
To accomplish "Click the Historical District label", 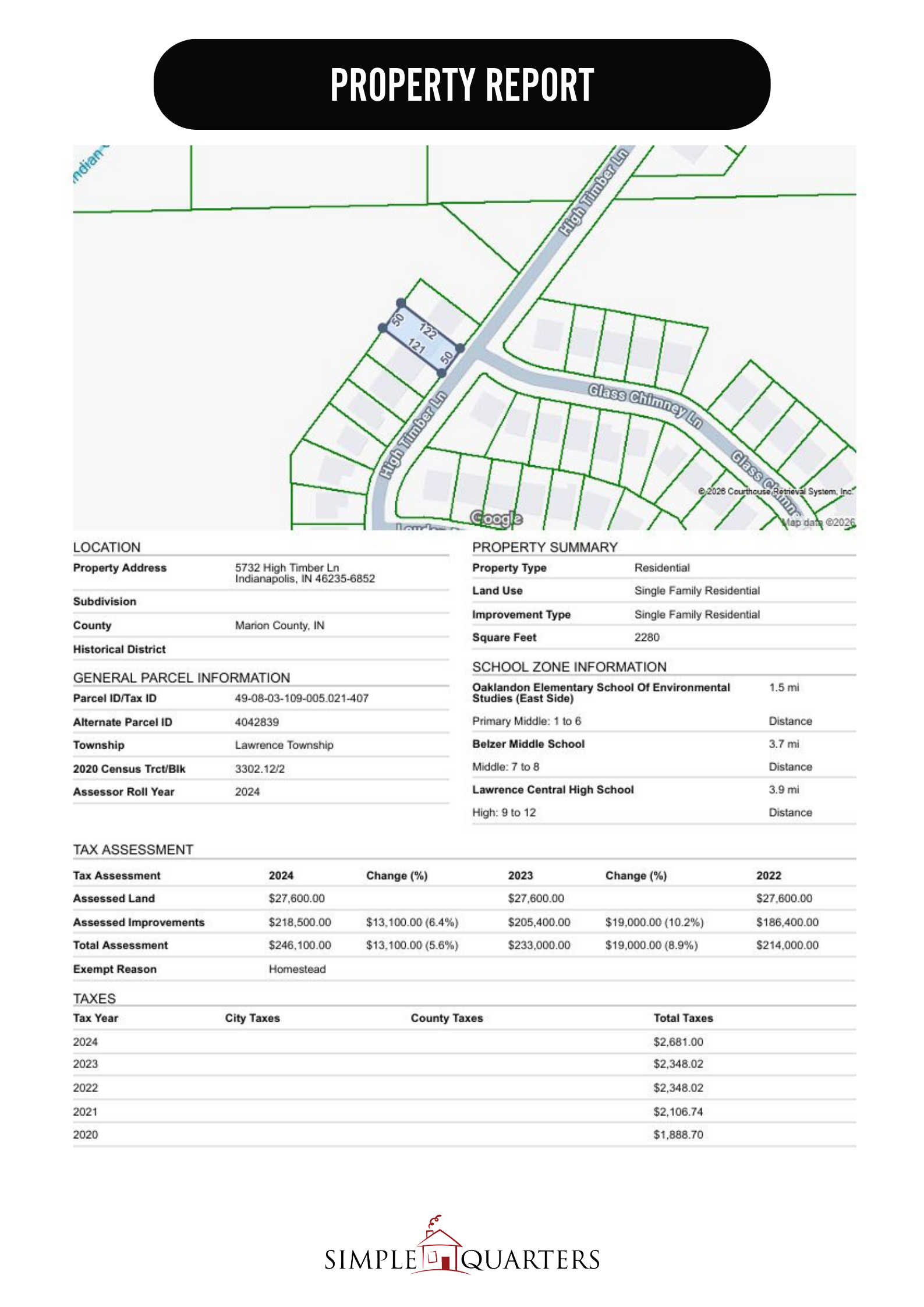I will click(x=119, y=649).
